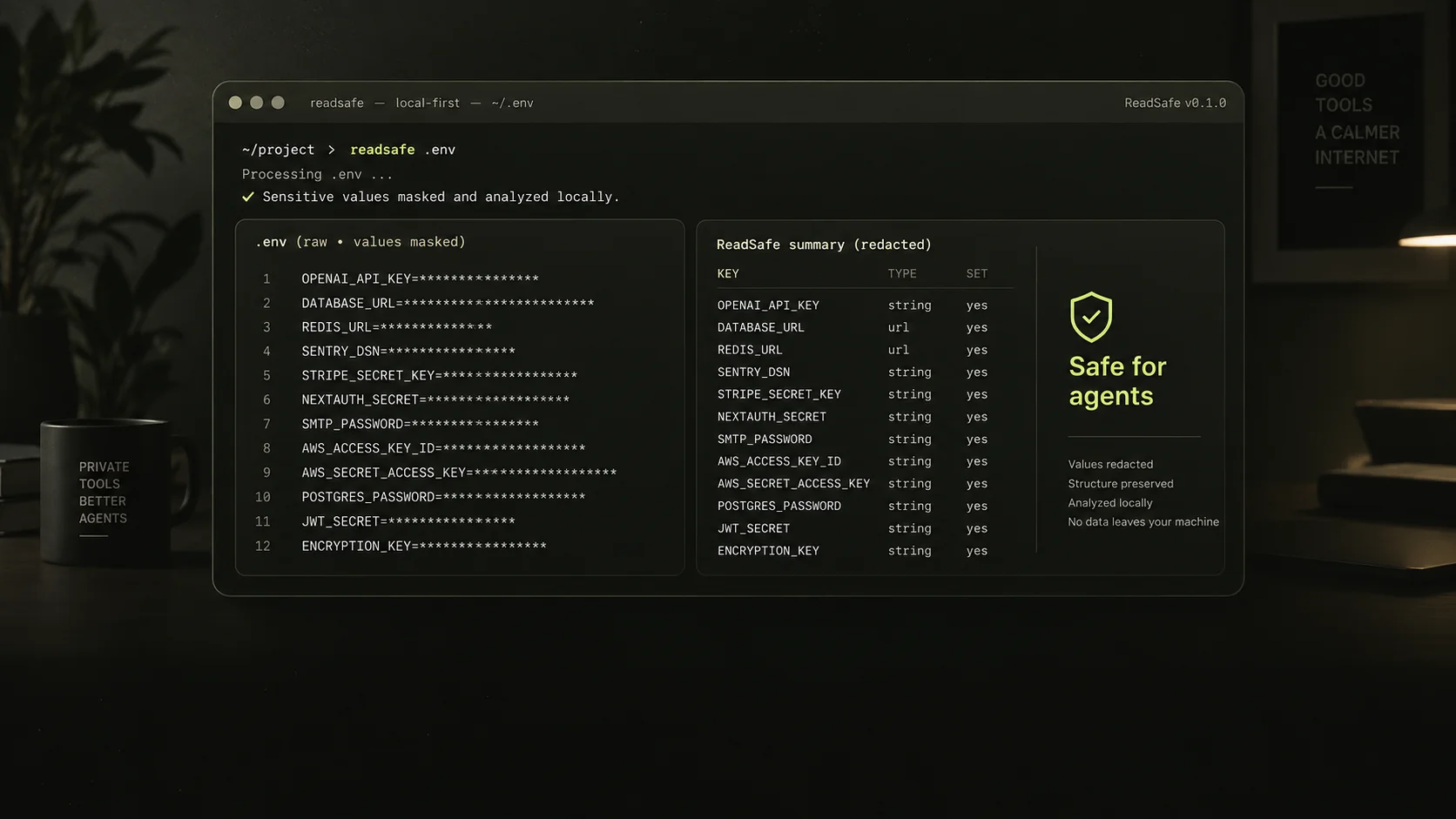
Task: Click the third window control dot
Action: [278, 103]
